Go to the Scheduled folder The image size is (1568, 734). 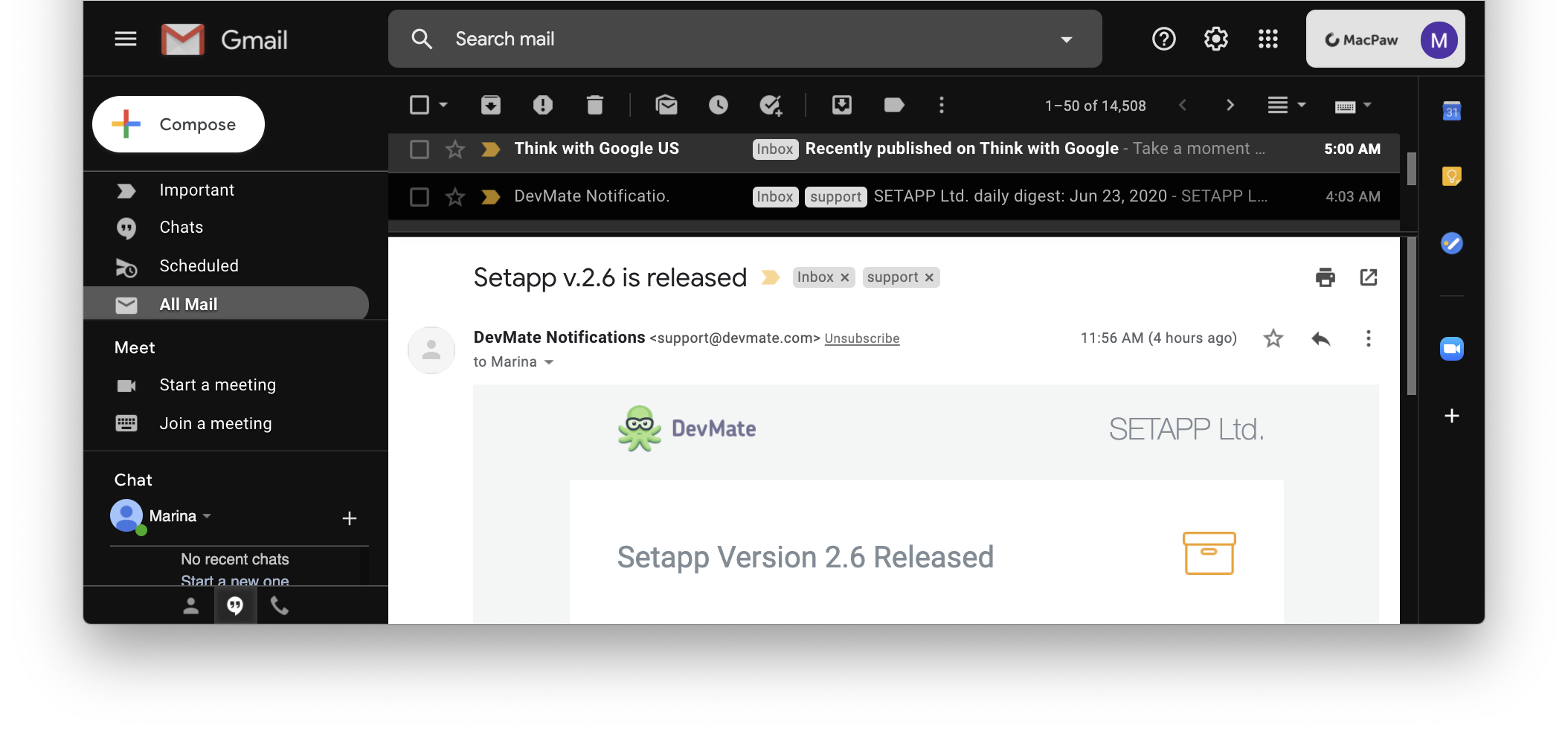pyautogui.click(x=199, y=265)
